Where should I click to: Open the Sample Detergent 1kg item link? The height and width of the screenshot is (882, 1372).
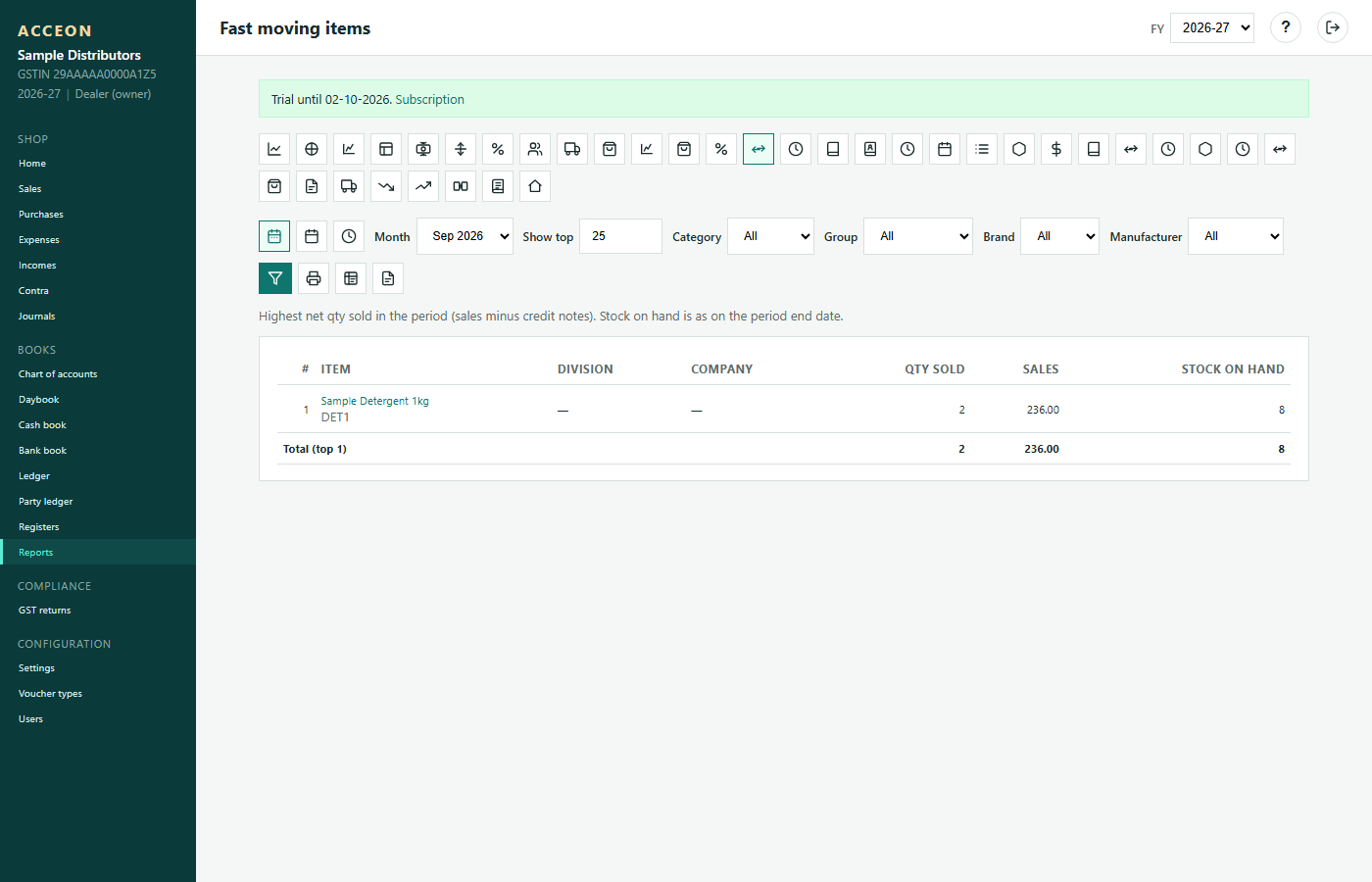374,401
